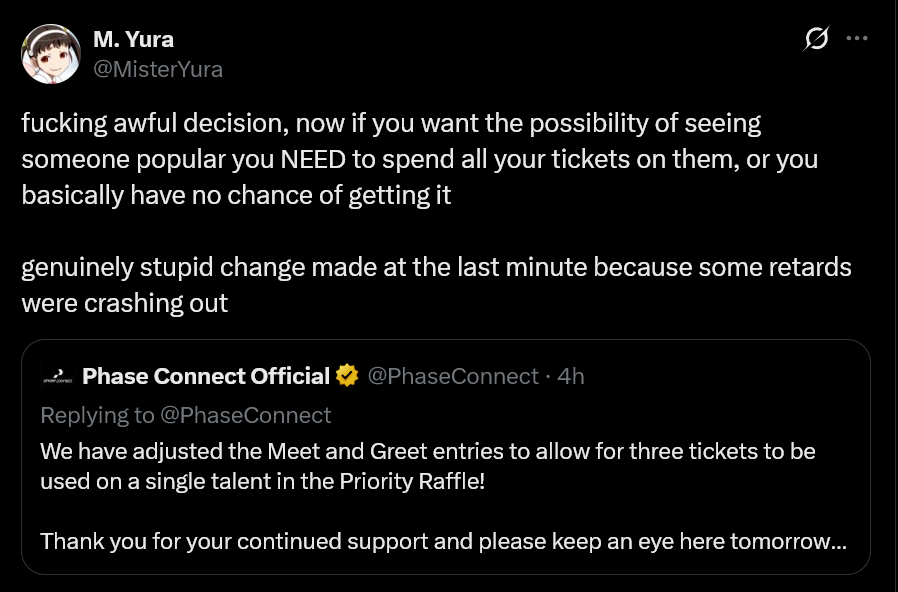Image resolution: width=898 pixels, height=592 pixels.
Task: Expand the truncated ellipsis after 'tomorrow'
Action: point(840,542)
